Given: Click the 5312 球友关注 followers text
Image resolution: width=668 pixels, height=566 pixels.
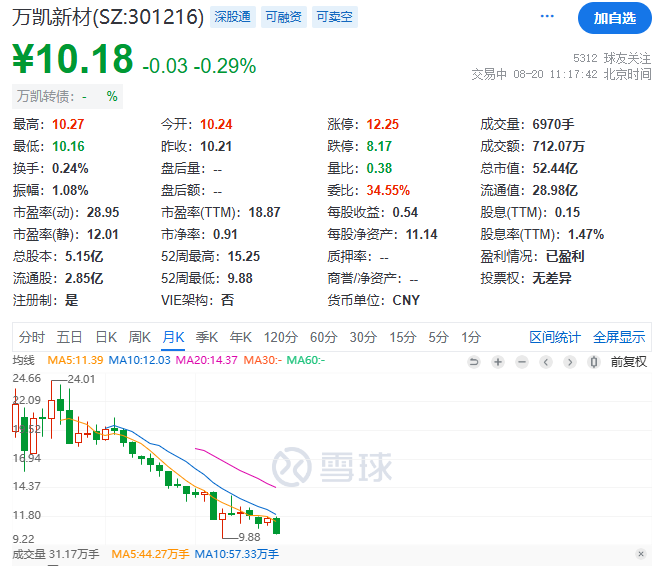Looking at the screenshot, I should pyautogui.click(x=612, y=58).
